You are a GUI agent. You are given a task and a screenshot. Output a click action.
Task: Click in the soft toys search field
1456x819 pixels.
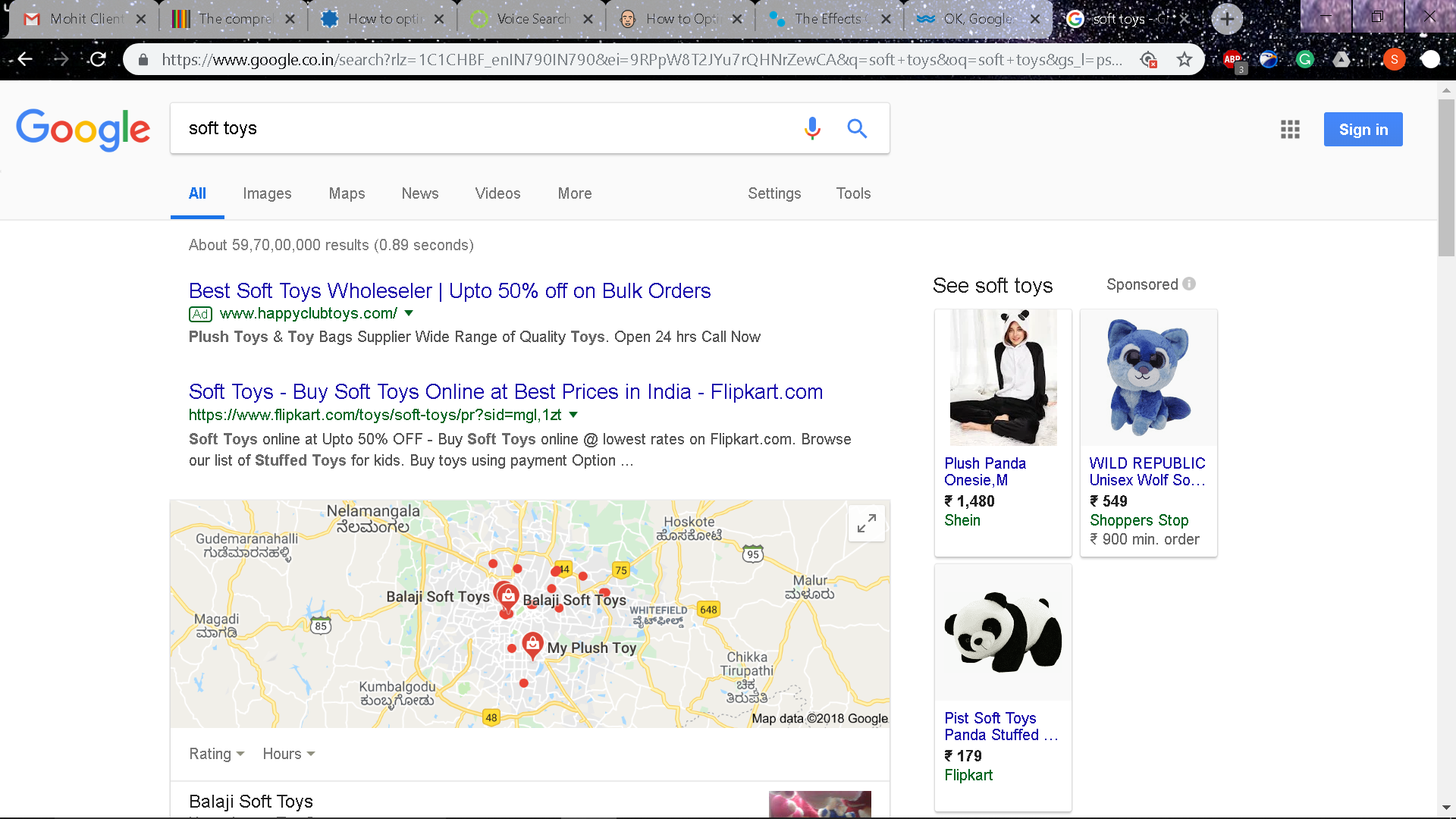485,128
